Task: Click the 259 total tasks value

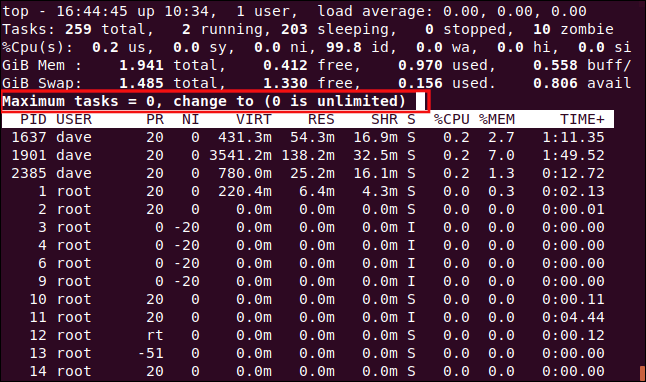Action: pos(78,29)
